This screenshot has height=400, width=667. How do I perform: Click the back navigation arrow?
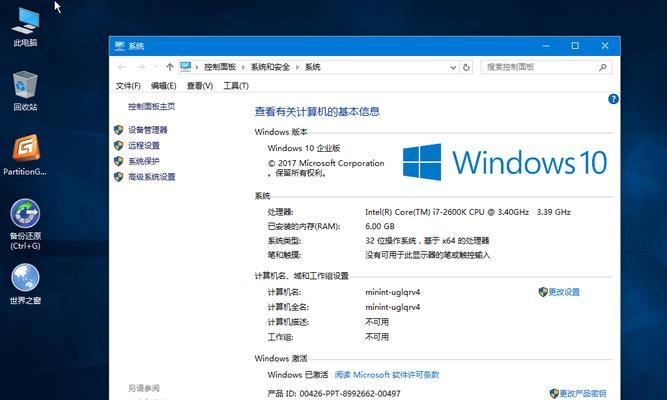click(123, 67)
